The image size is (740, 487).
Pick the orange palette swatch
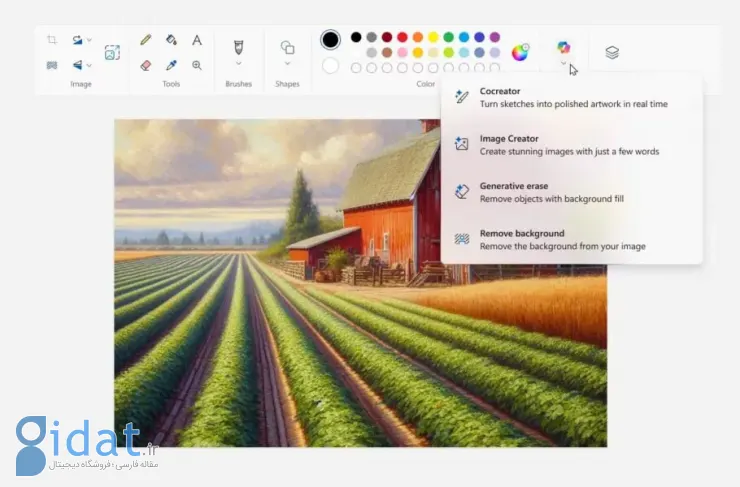click(x=418, y=37)
